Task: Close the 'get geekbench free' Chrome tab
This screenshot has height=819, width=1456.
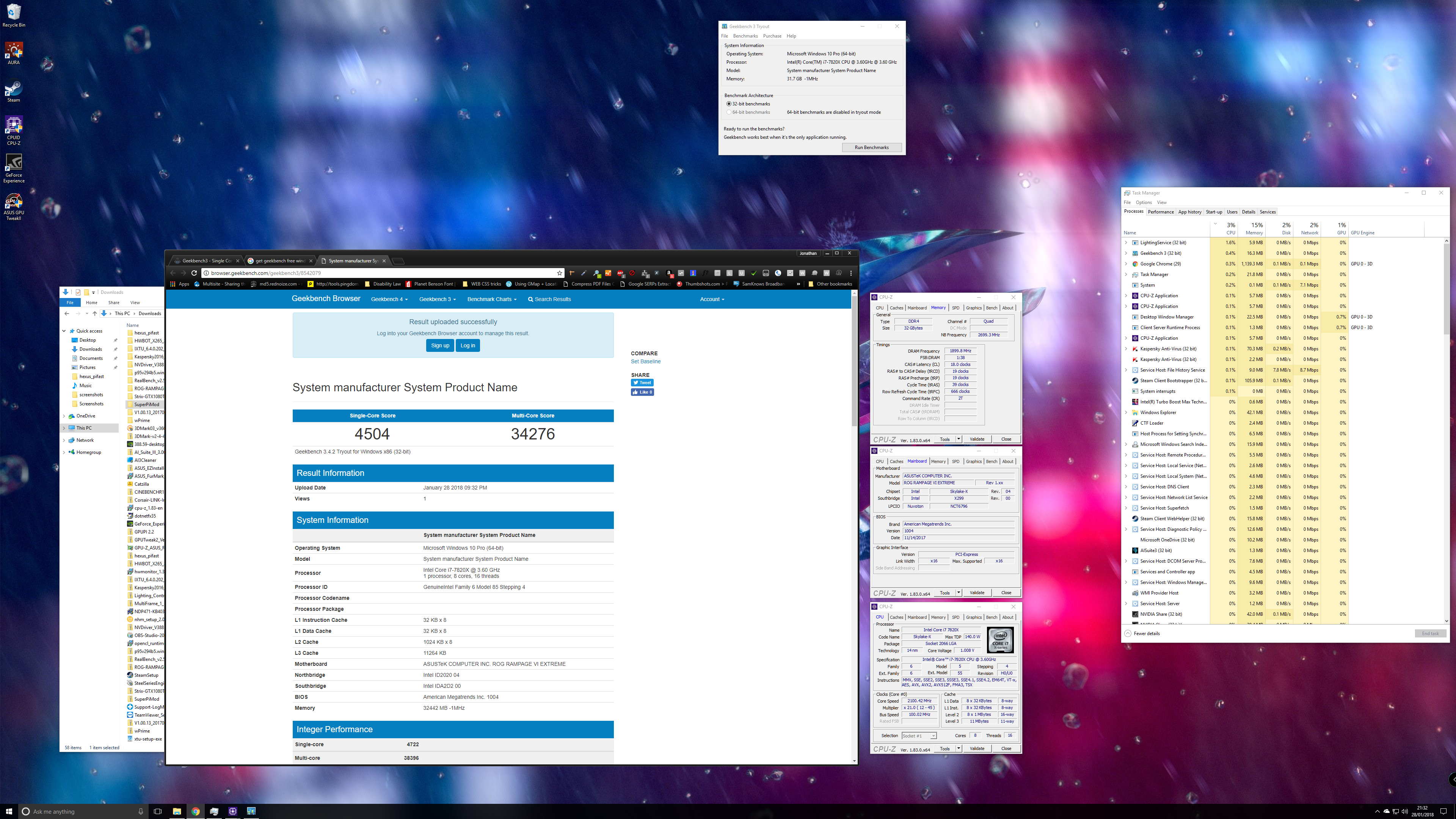Action: click(311, 260)
